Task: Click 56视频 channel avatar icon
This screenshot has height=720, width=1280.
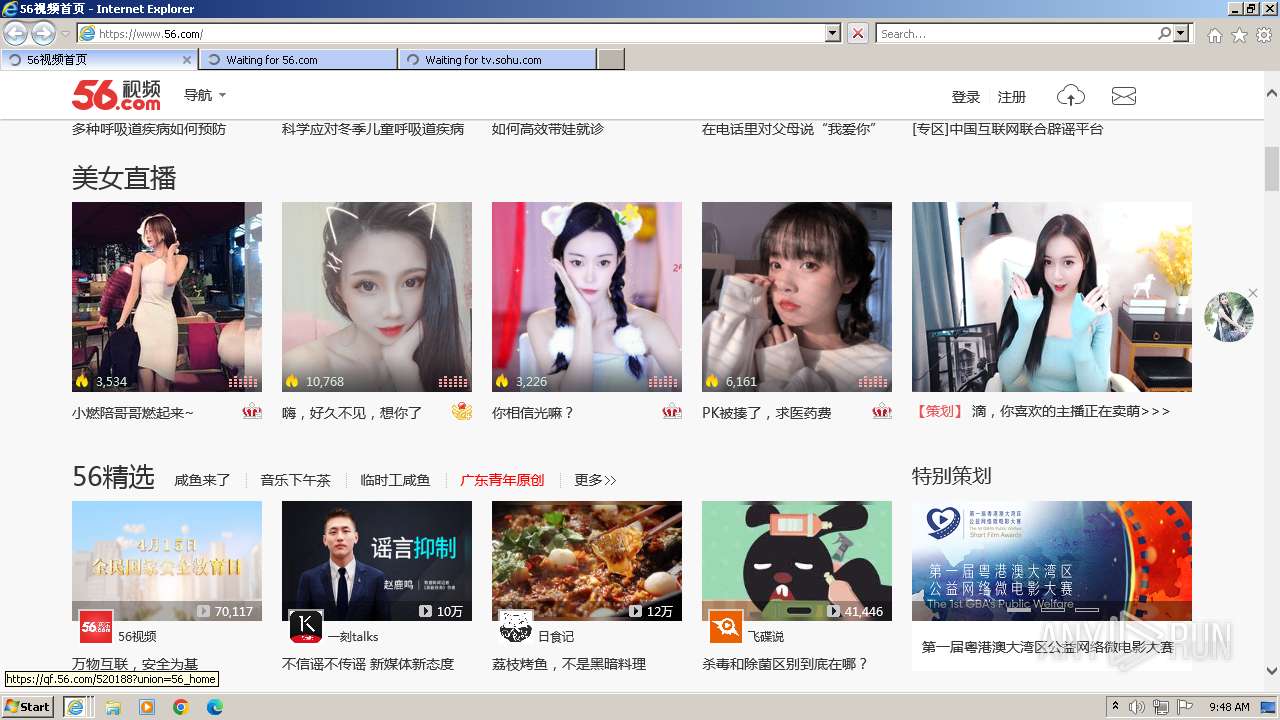Action: (x=96, y=626)
